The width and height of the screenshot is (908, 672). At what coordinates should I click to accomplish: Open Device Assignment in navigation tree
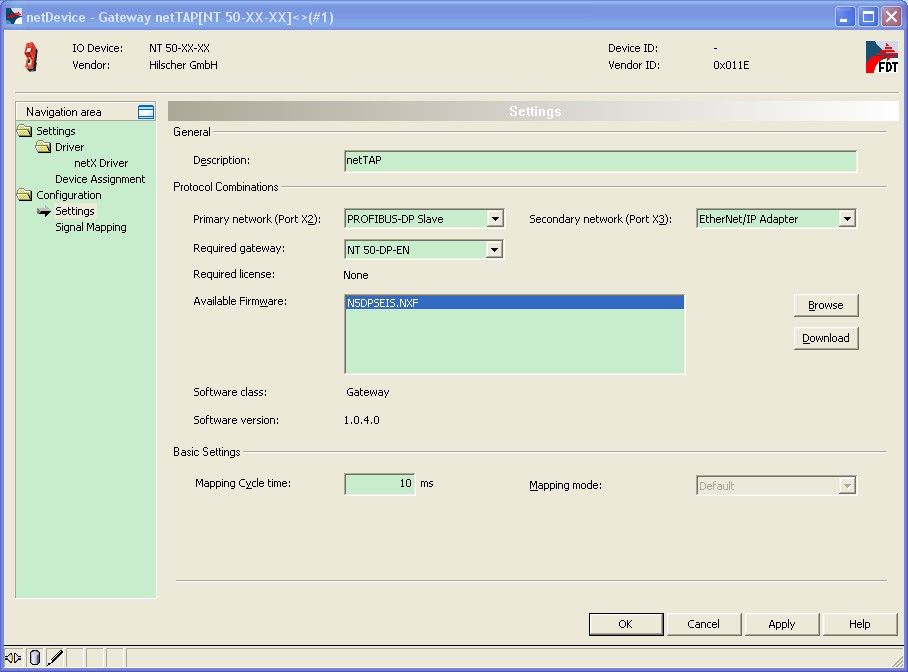(100, 179)
